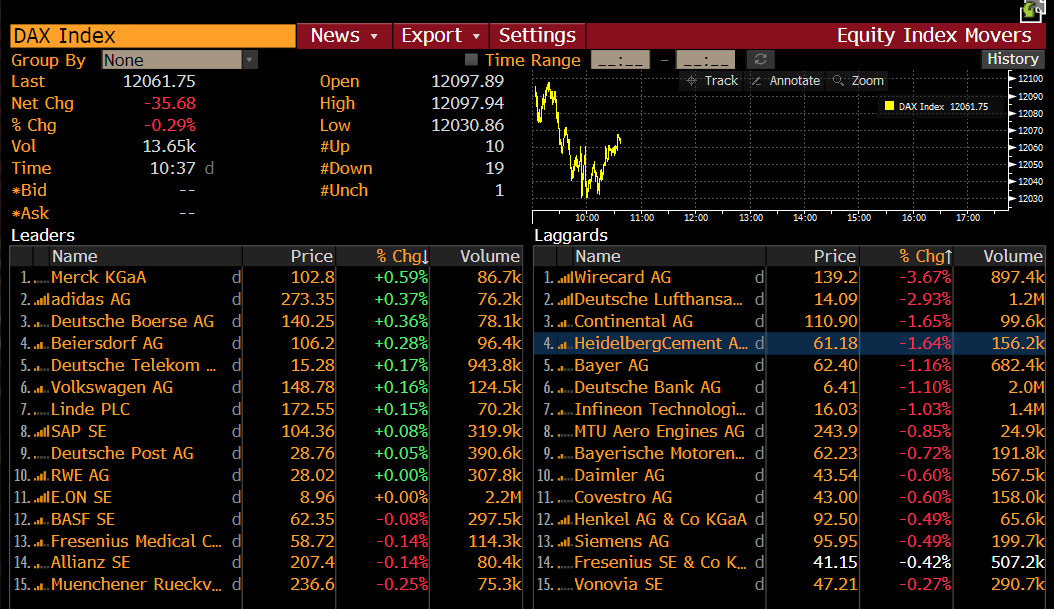Click signal bars icon beside Wirecard AG

[565, 278]
